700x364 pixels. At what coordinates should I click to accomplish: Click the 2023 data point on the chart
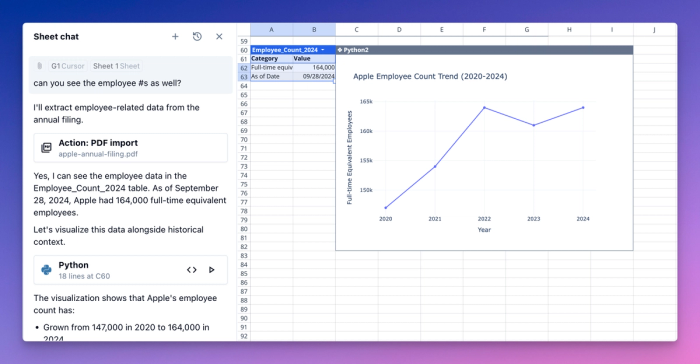(534, 125)
